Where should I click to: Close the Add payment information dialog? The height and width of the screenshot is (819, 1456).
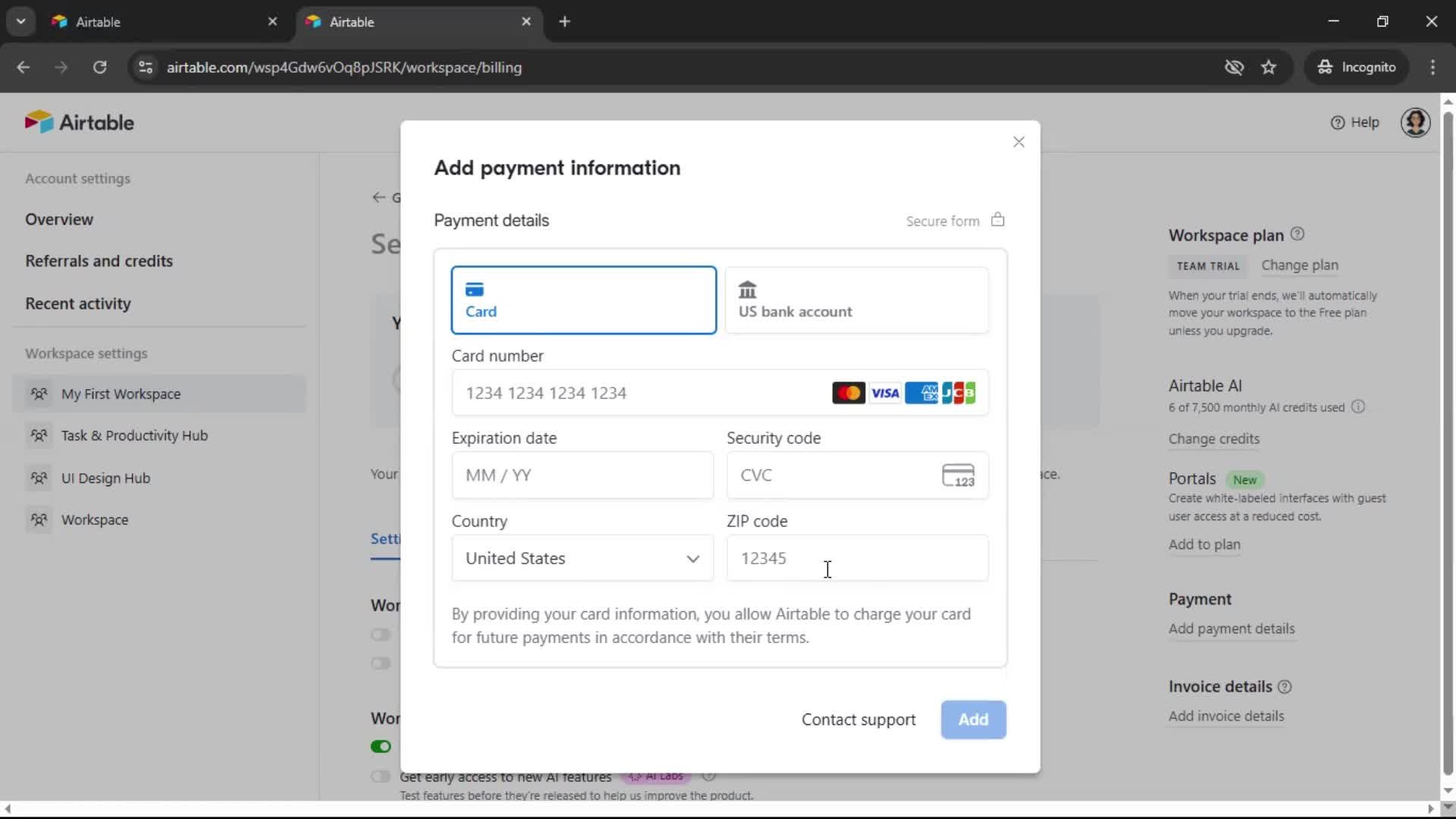coord(1018,142)
